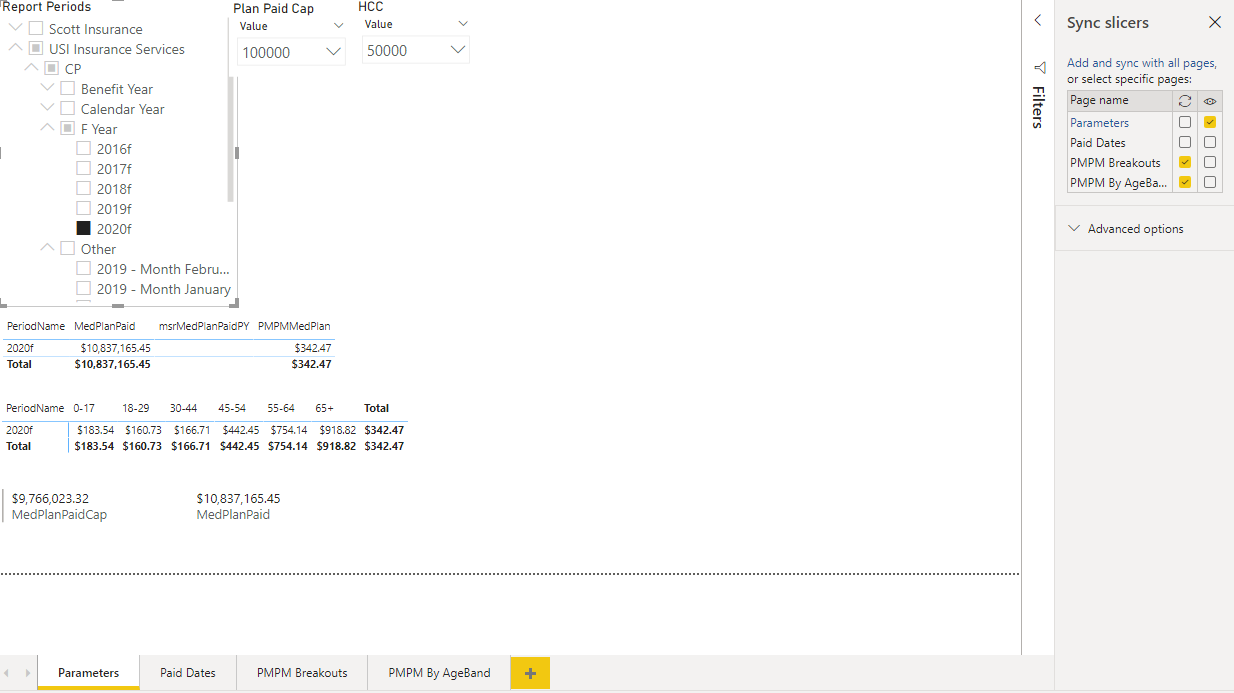The width and height of the screenshot is (1234, 693).
Task: Select the 2019f period checkbox
Action: (84, 208)
